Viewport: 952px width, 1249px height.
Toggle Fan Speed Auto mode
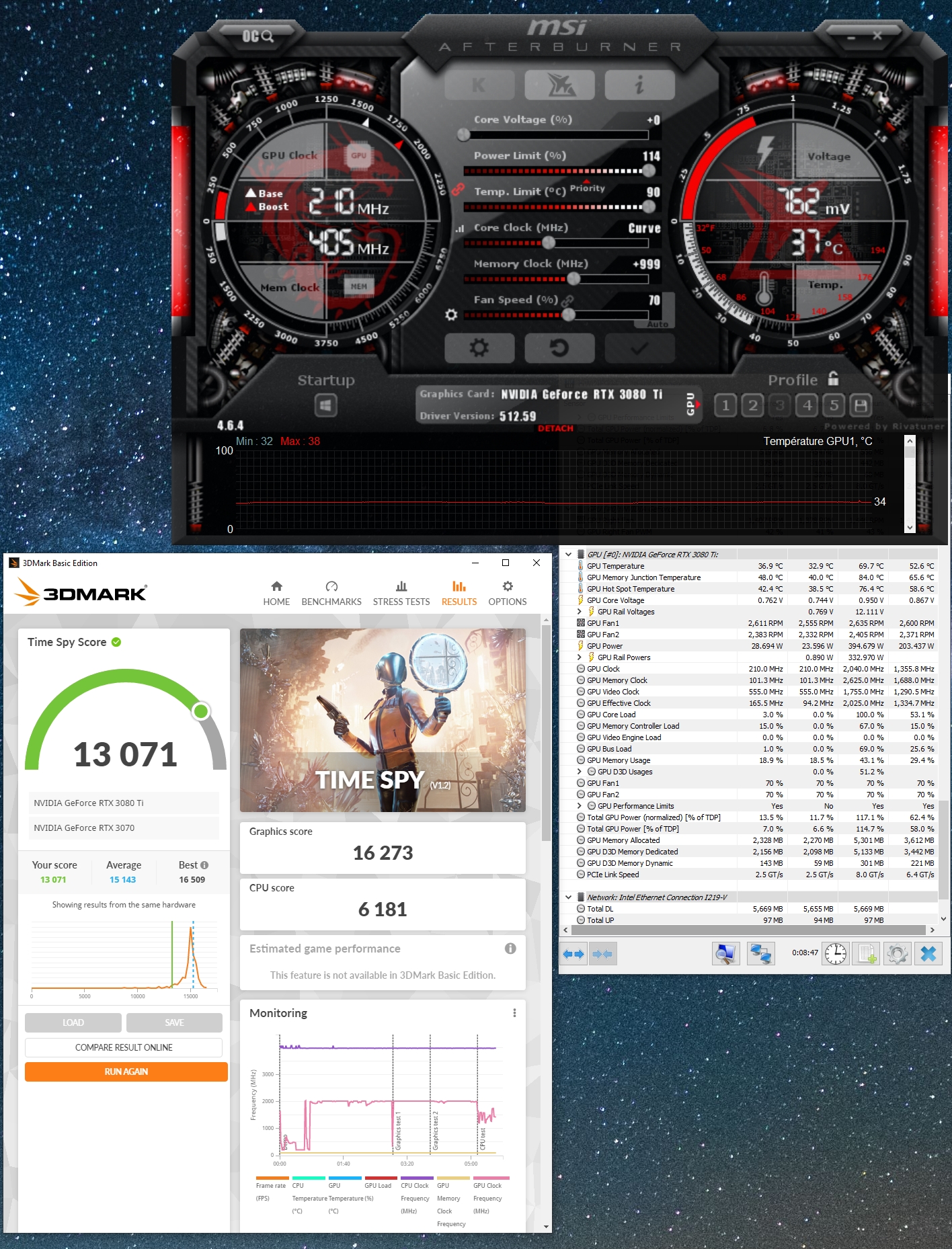coord(658,324)
